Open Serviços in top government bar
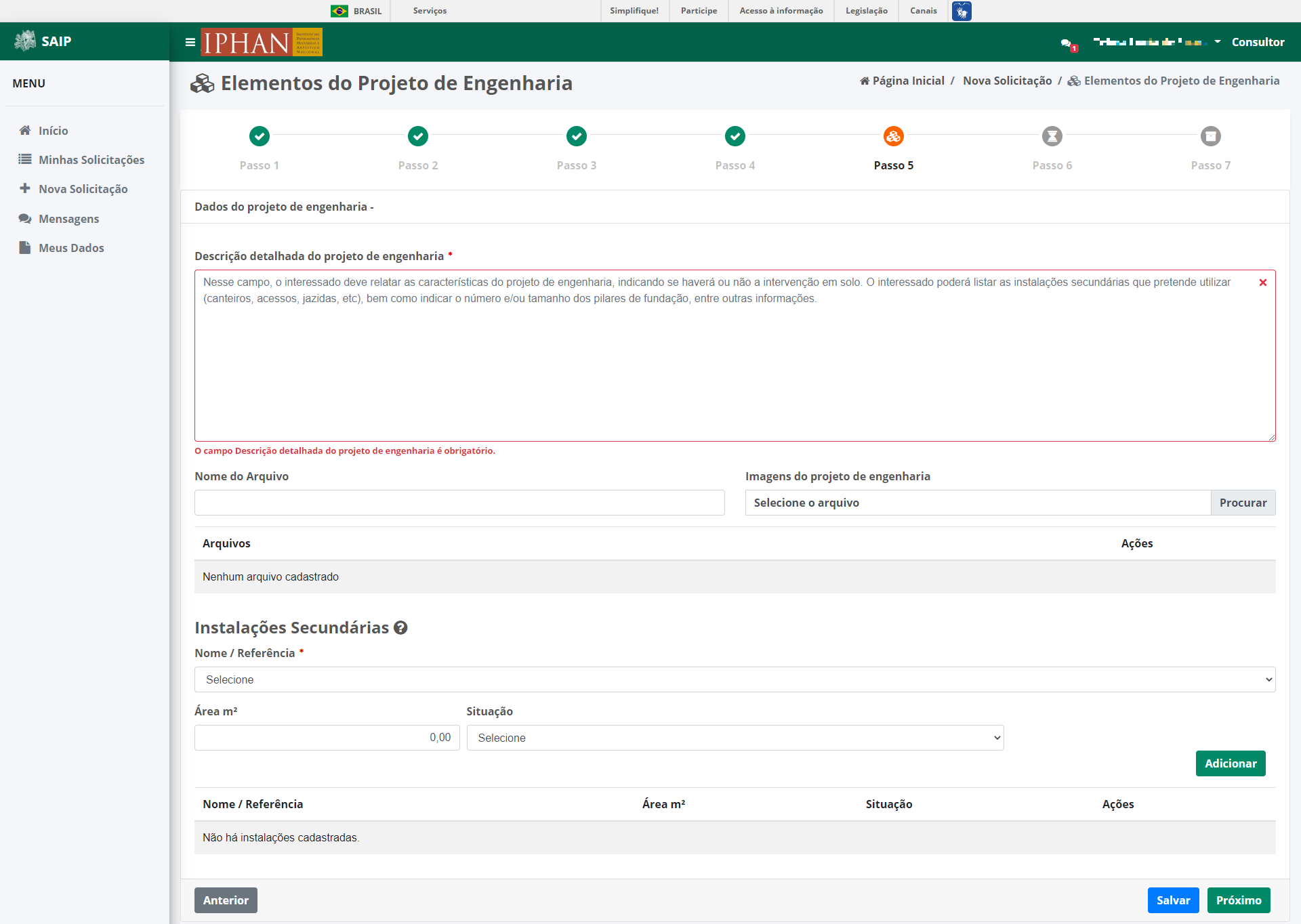Image resolution: width=1301 pixels, height=924 pixels. tap(430, 11)
